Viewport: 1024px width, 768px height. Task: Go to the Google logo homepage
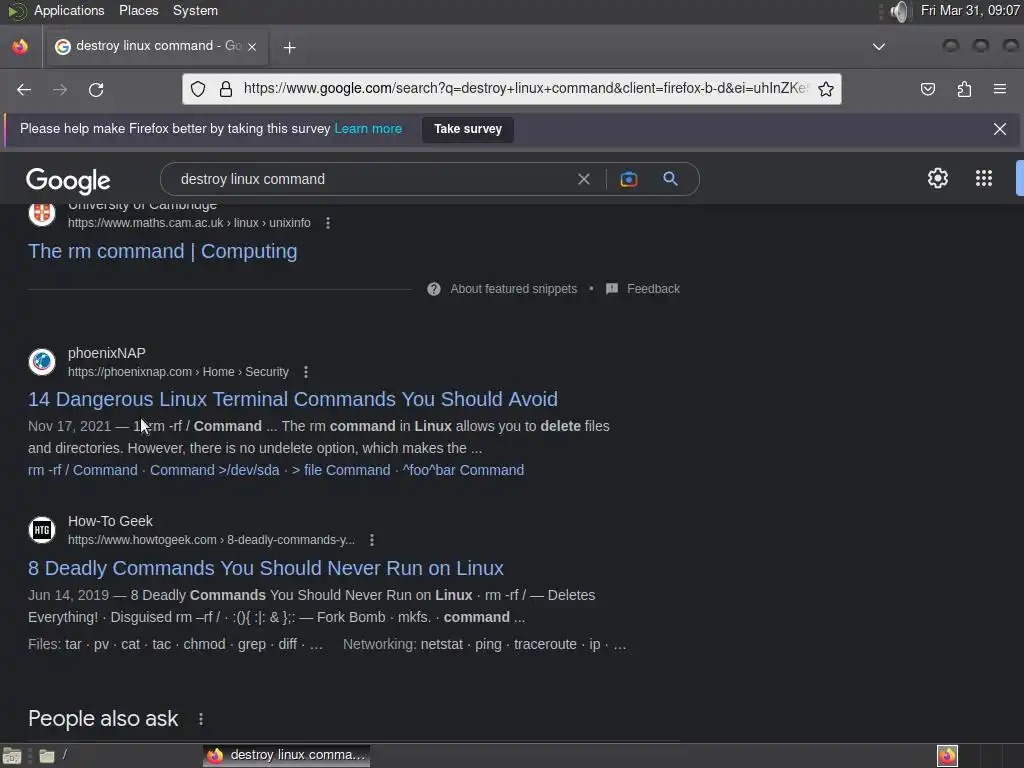(x=69, y=180)
